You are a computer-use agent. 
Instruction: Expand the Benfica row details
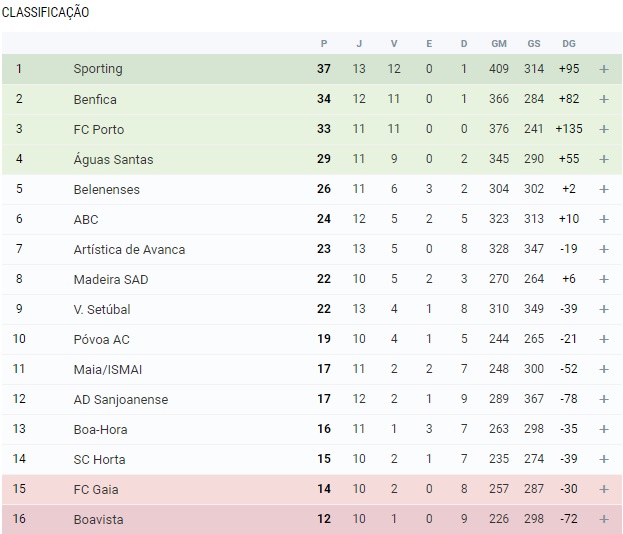[603, 99]
